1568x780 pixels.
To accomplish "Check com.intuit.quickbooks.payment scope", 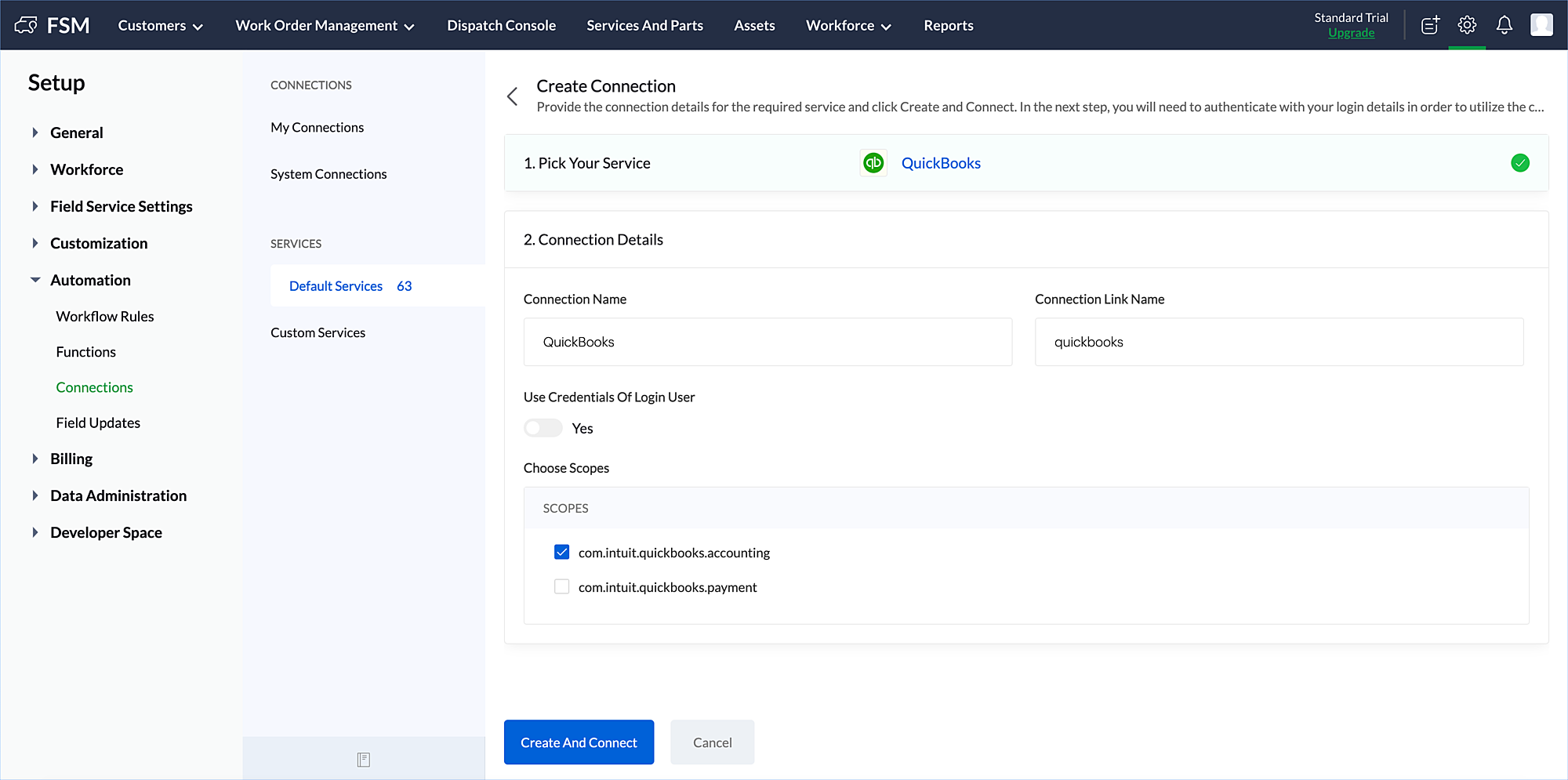I will pos(561,587).
